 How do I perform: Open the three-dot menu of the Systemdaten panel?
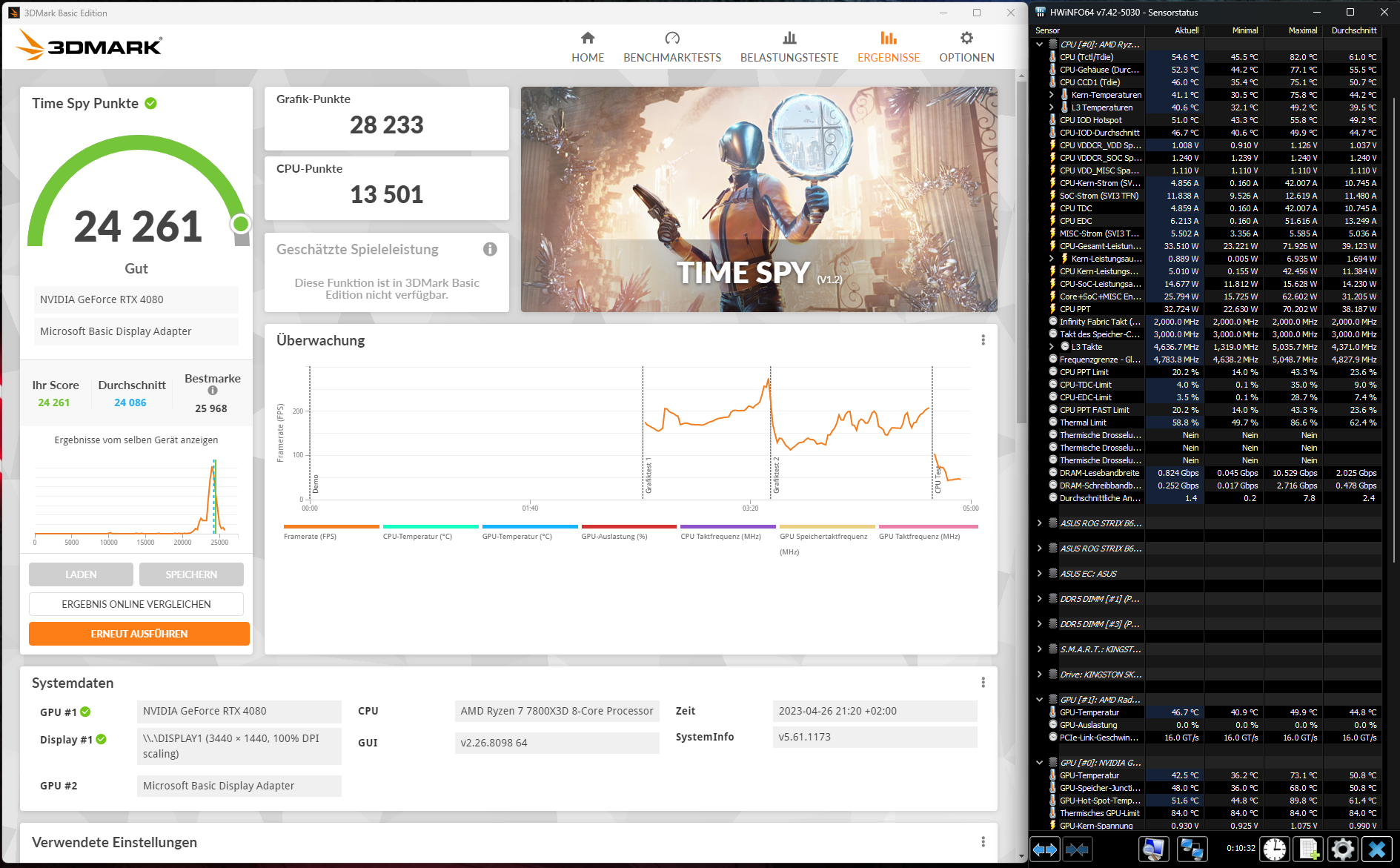983,683
